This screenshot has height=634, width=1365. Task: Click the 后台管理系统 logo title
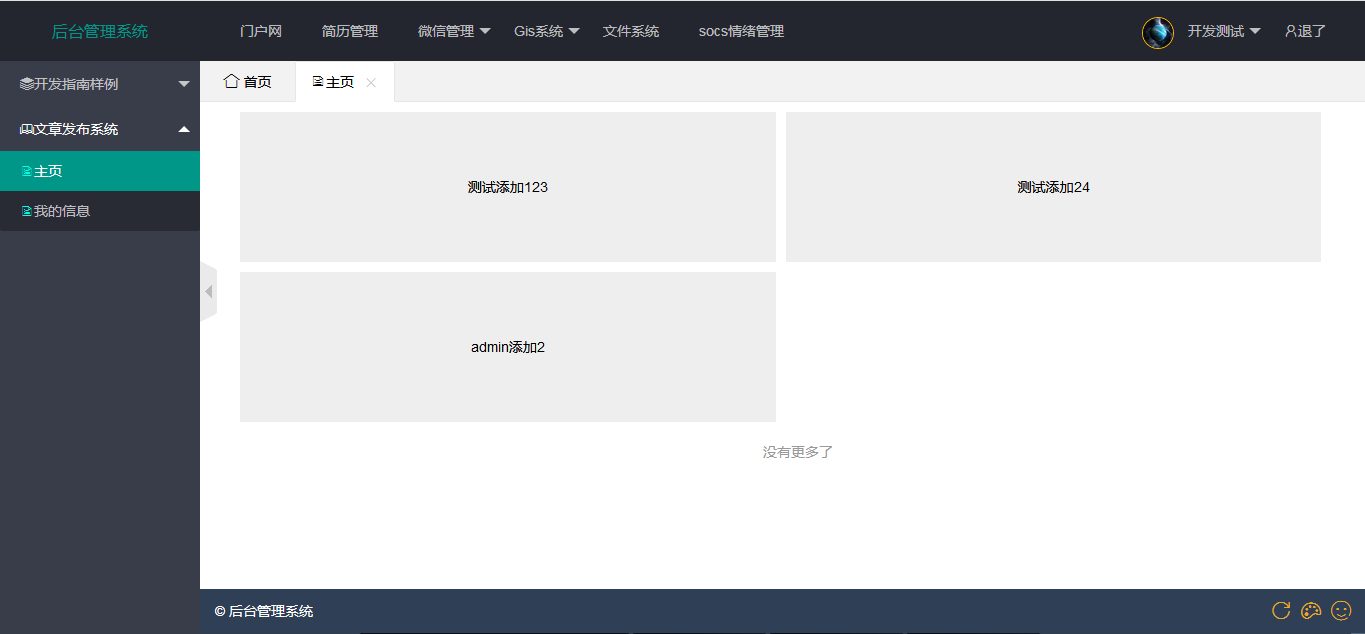coord(100,31)
